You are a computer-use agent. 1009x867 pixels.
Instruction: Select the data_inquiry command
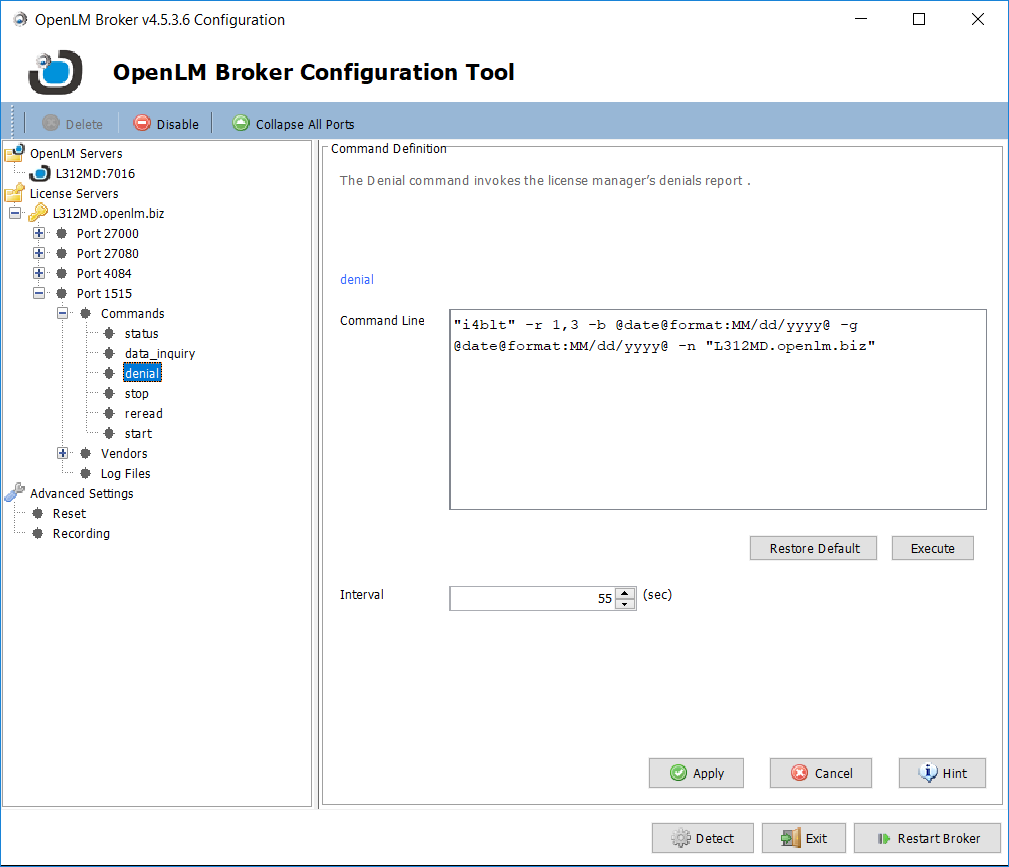(159, 353)
